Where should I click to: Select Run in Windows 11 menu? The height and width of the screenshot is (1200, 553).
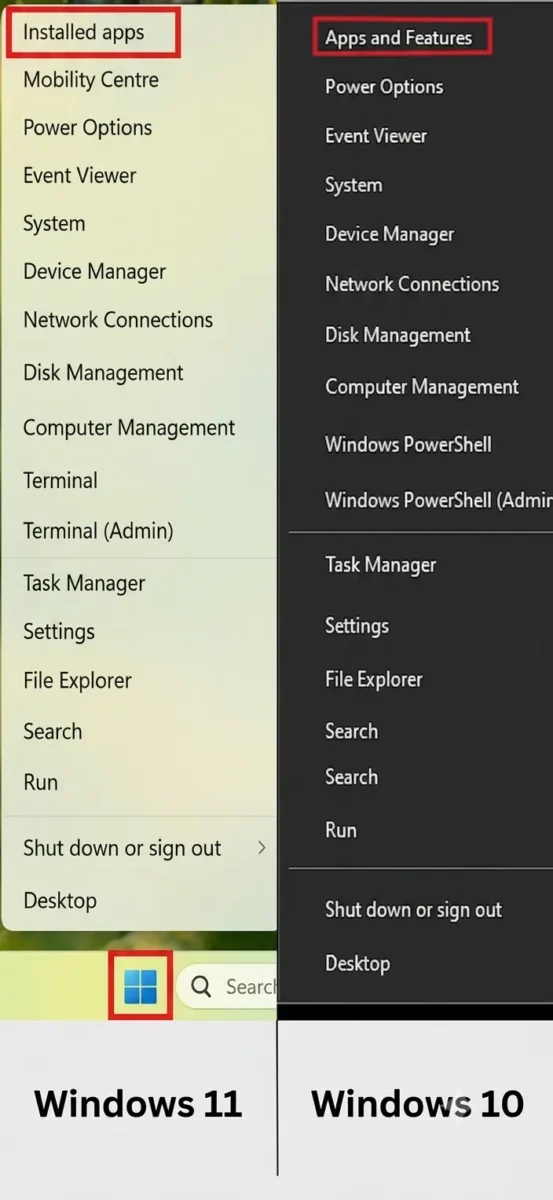[41, 782]
